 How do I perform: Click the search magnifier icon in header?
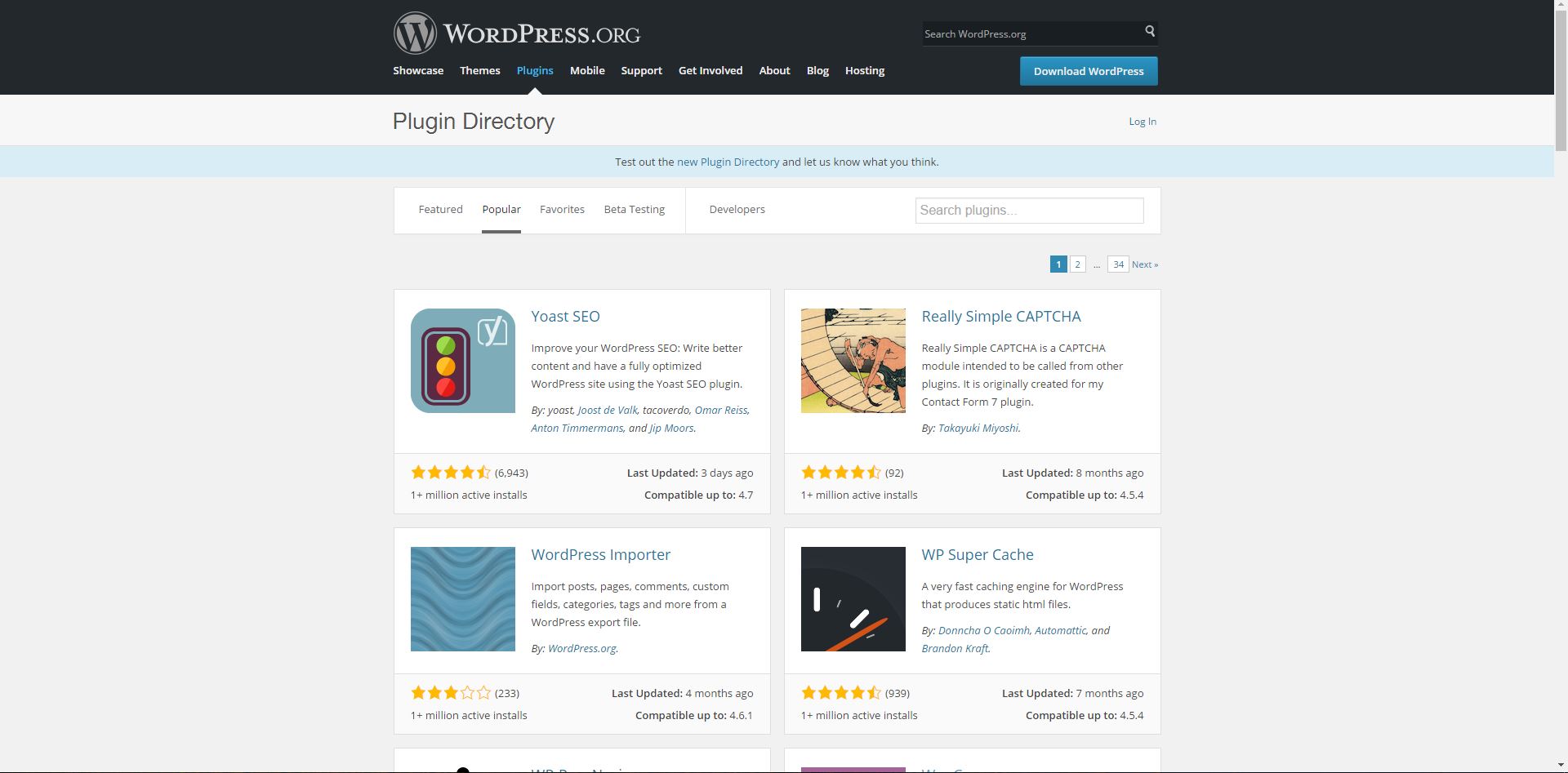point(1149,32)
